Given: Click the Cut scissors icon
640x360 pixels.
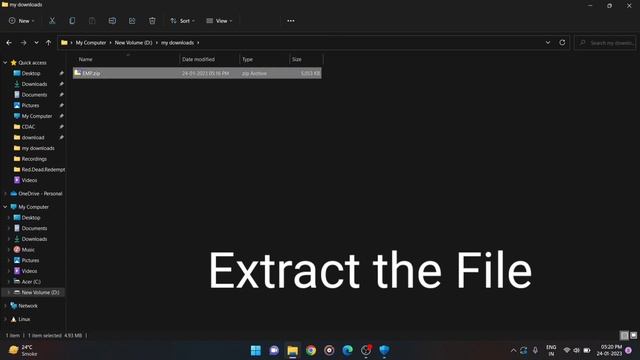Looking at the screenshot, I should pyautogui.click(x=52, y=21).
